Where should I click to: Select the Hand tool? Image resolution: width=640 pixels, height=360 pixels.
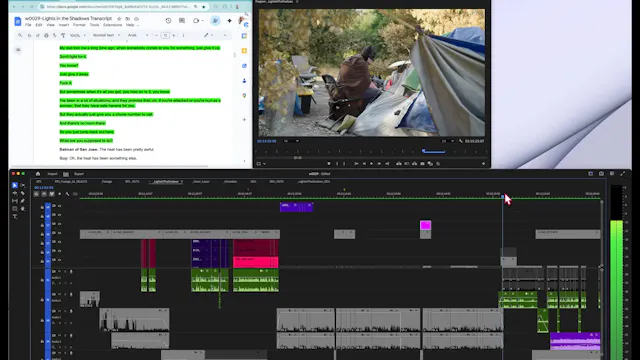[22, 209]
